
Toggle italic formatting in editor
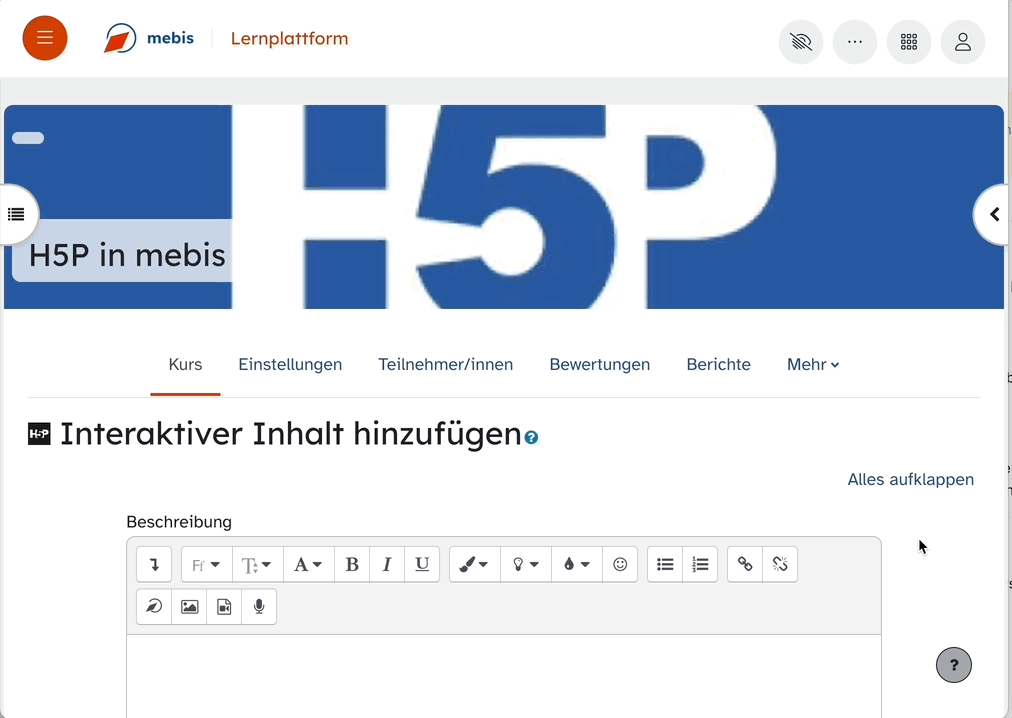point(387,564)
